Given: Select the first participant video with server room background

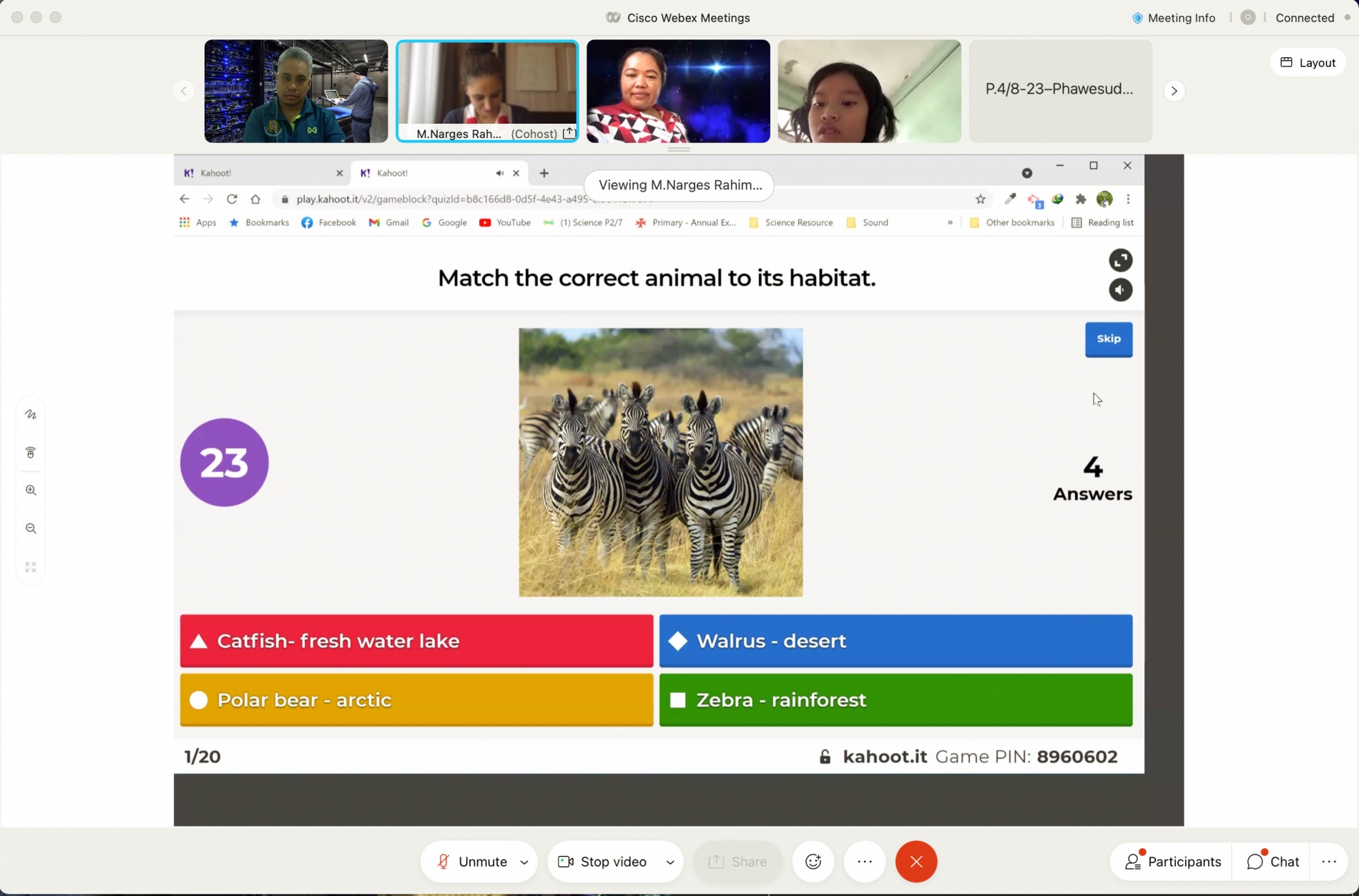Looking at the screenshot, I should pyautogui.click(x=296, y=91).
